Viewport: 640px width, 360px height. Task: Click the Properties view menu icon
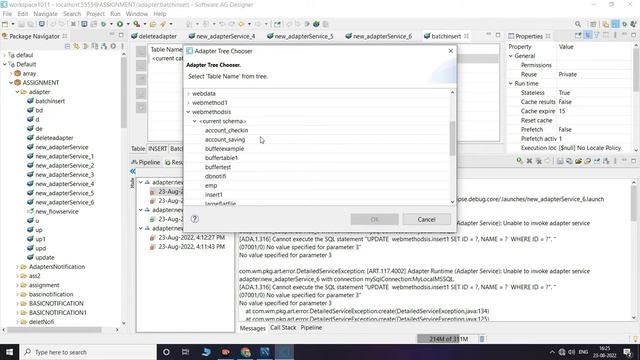tap(615, 36)
